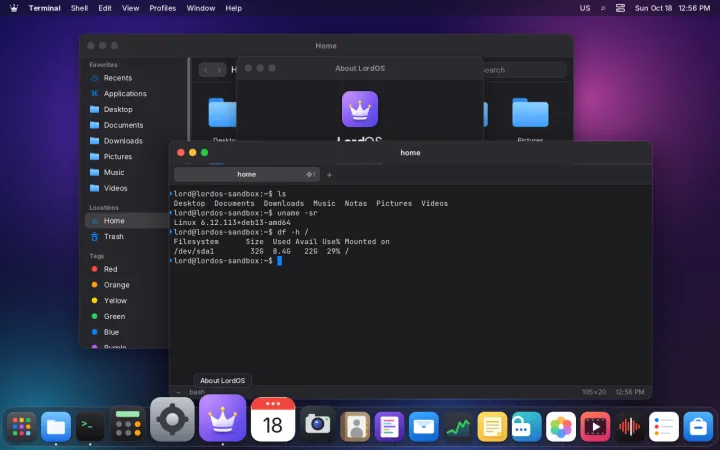Open the launcher grid icon in the dock

coord(21,427)
